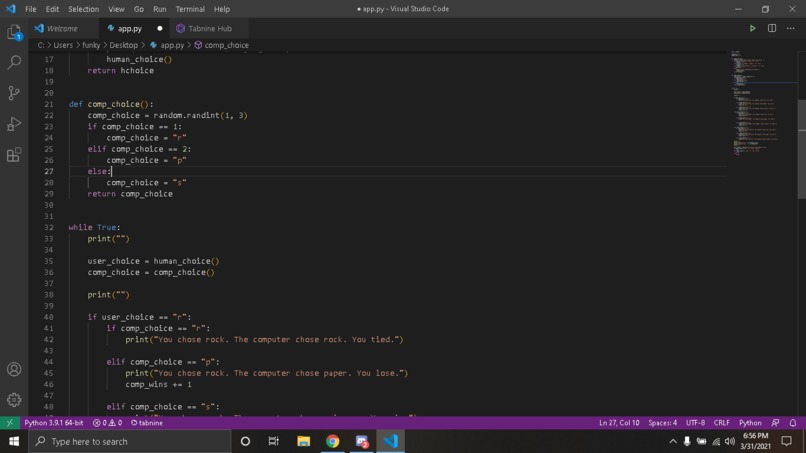Open the Selection menu
This screenshot has height=453, width=806.
pyautogui.click(x=83, y=9)
